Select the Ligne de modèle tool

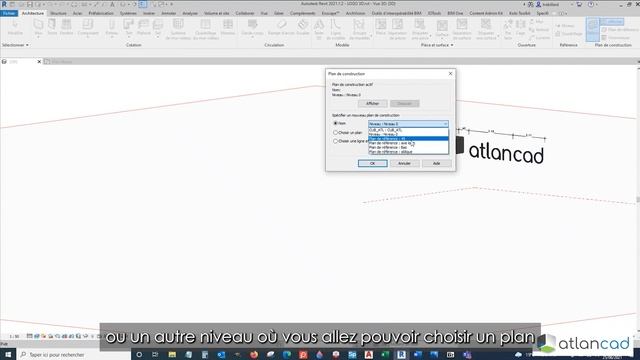pos(336,29)
